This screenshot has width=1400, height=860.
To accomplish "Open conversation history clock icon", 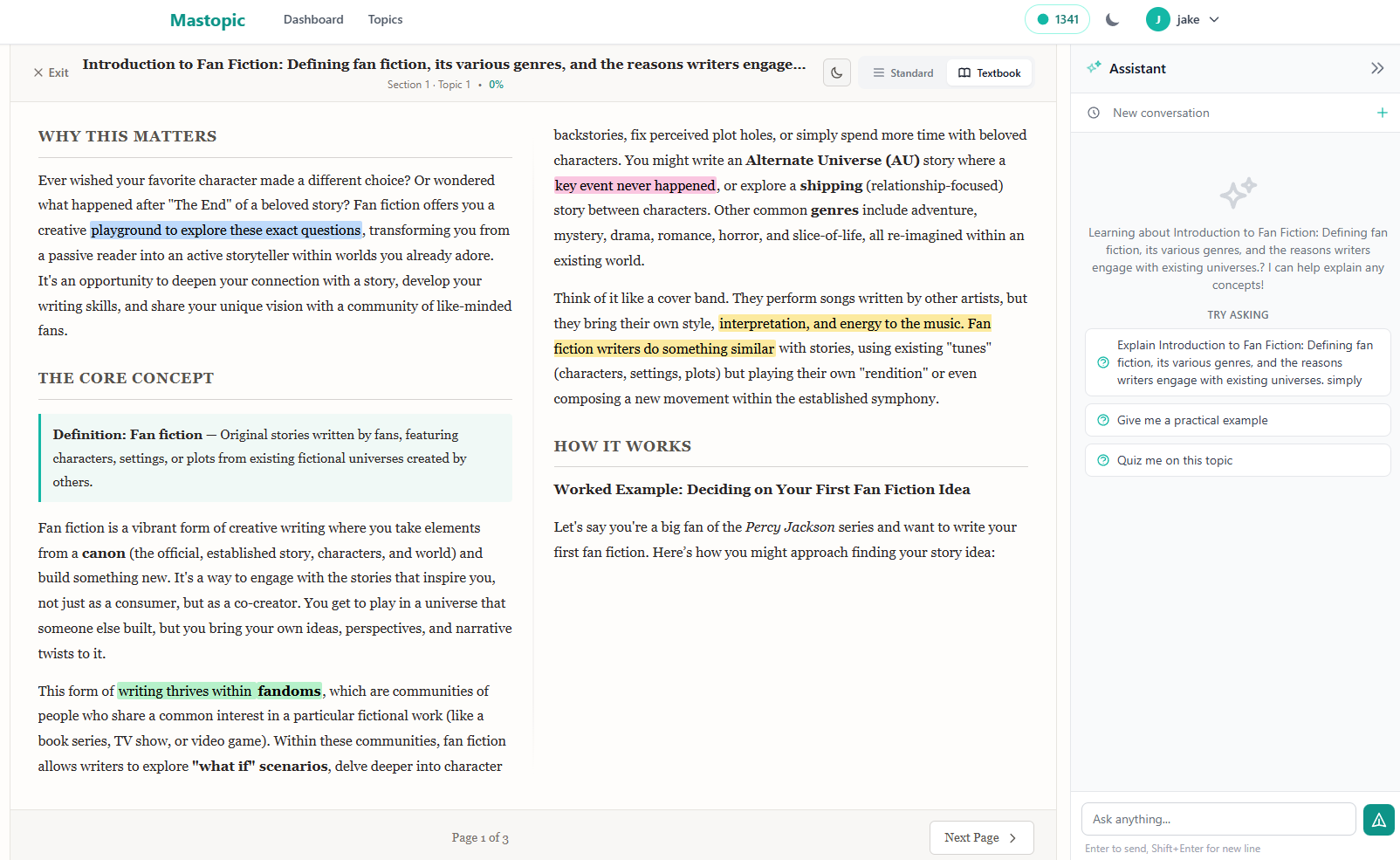I will (x=1094, y=113).
